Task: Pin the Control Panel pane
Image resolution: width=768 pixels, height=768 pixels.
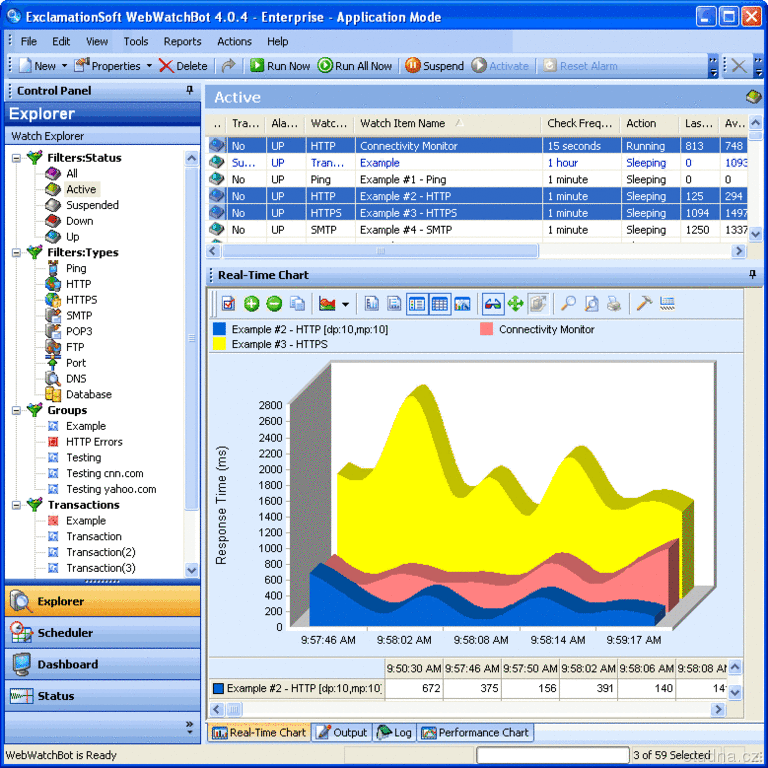Action: pos(190,90)
